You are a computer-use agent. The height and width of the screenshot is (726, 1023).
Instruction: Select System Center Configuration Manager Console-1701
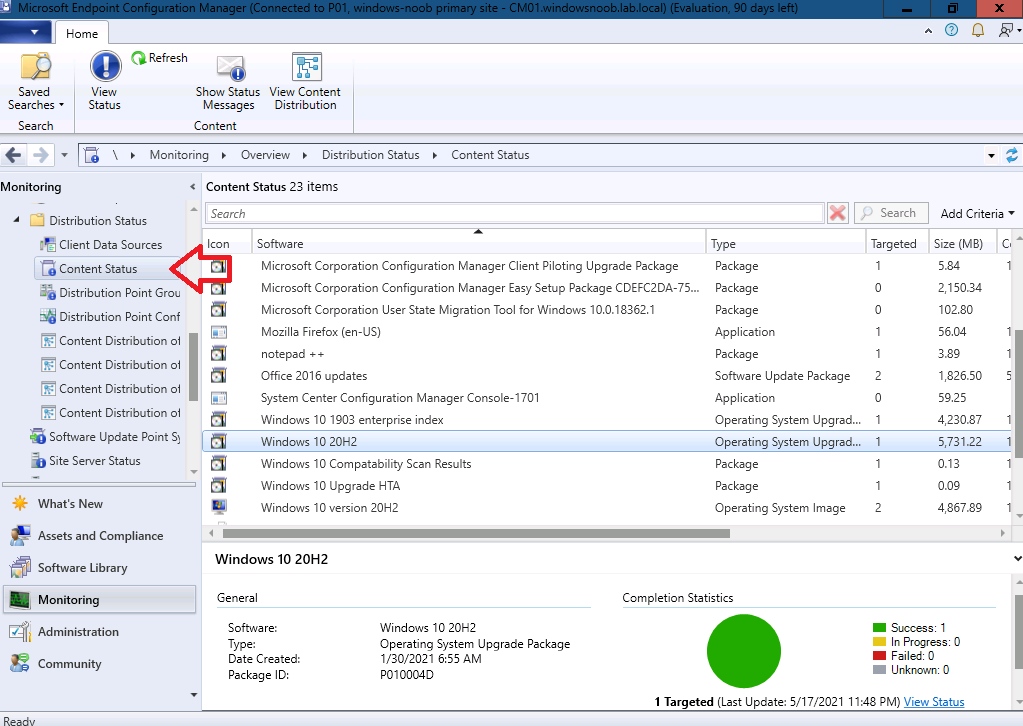click(x=606, y=398)
